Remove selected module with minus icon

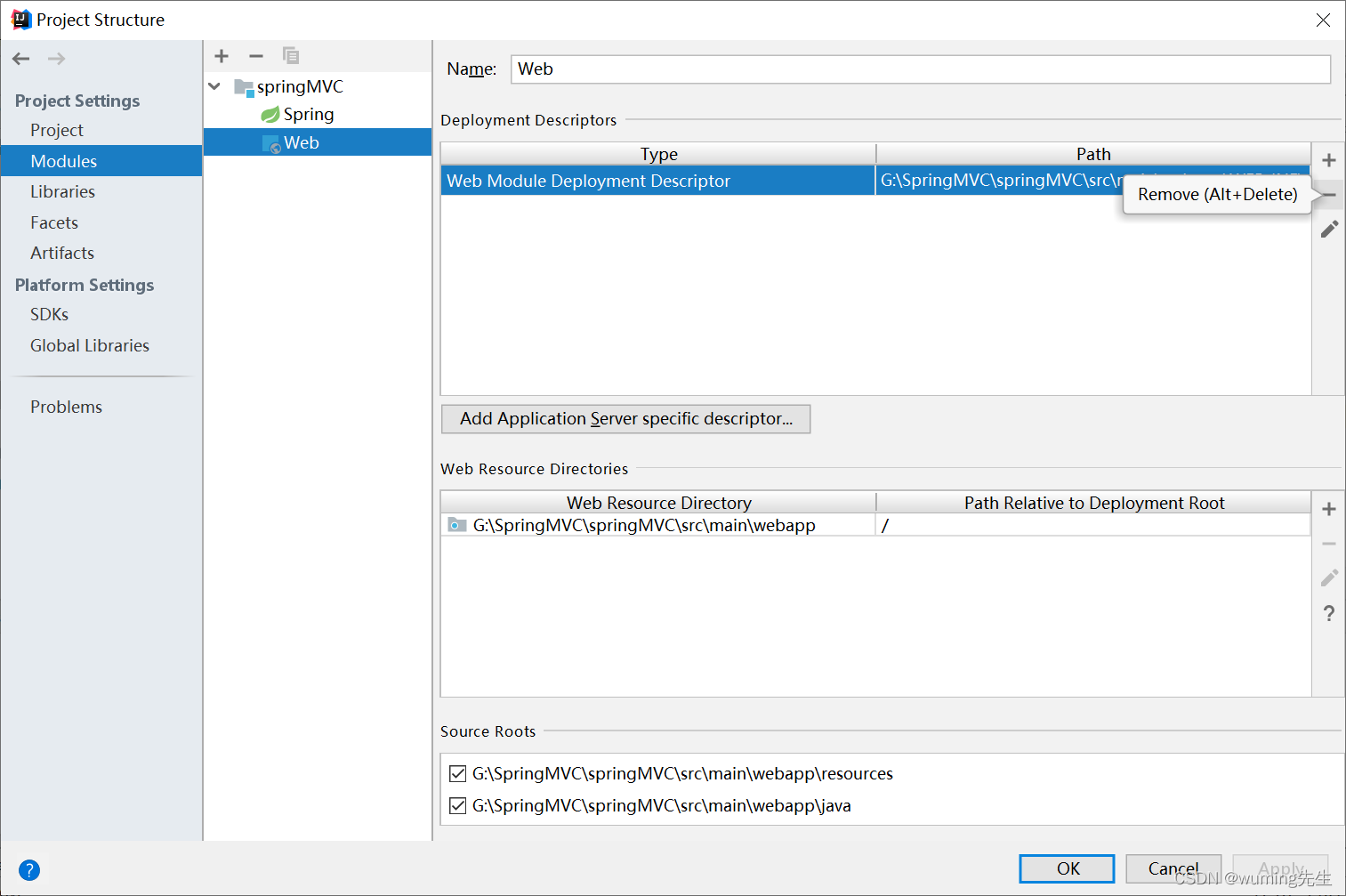click(256, 56)
